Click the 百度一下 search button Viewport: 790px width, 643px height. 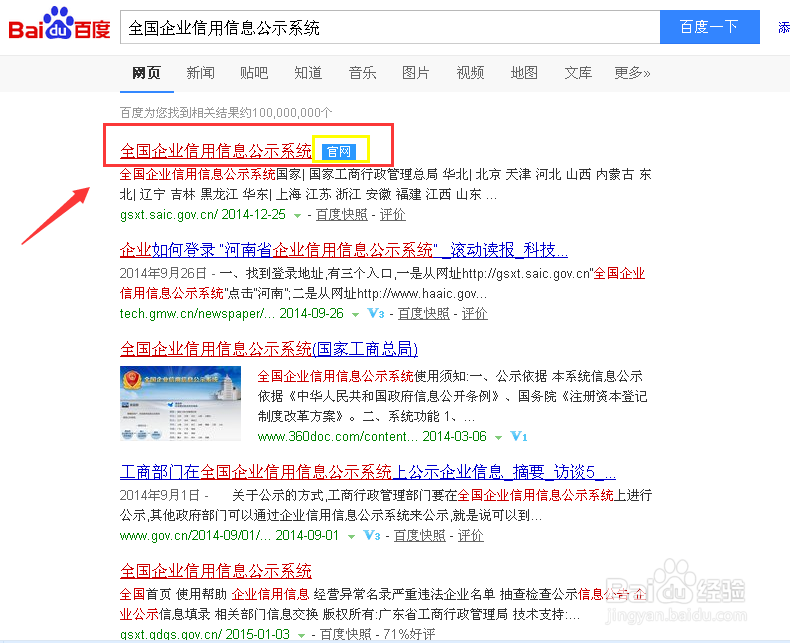[x=709, y=27]
